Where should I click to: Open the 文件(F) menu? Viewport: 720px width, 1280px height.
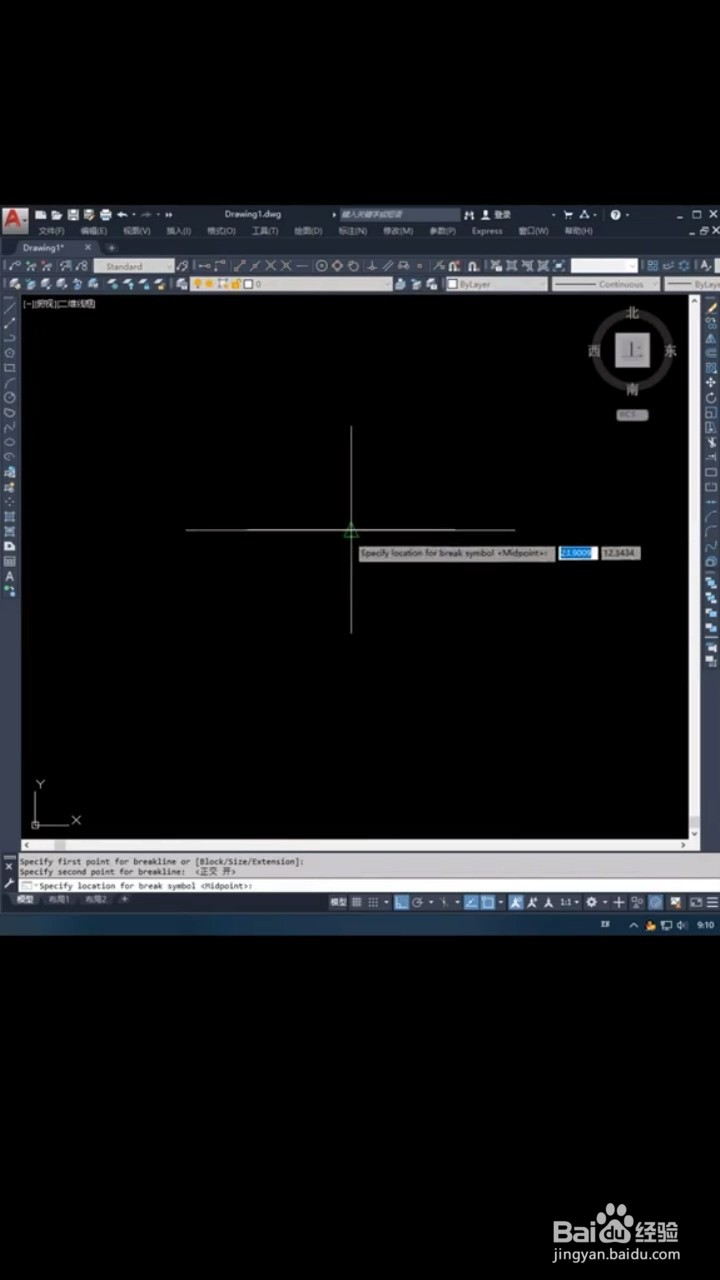click(x=52, y=231)
